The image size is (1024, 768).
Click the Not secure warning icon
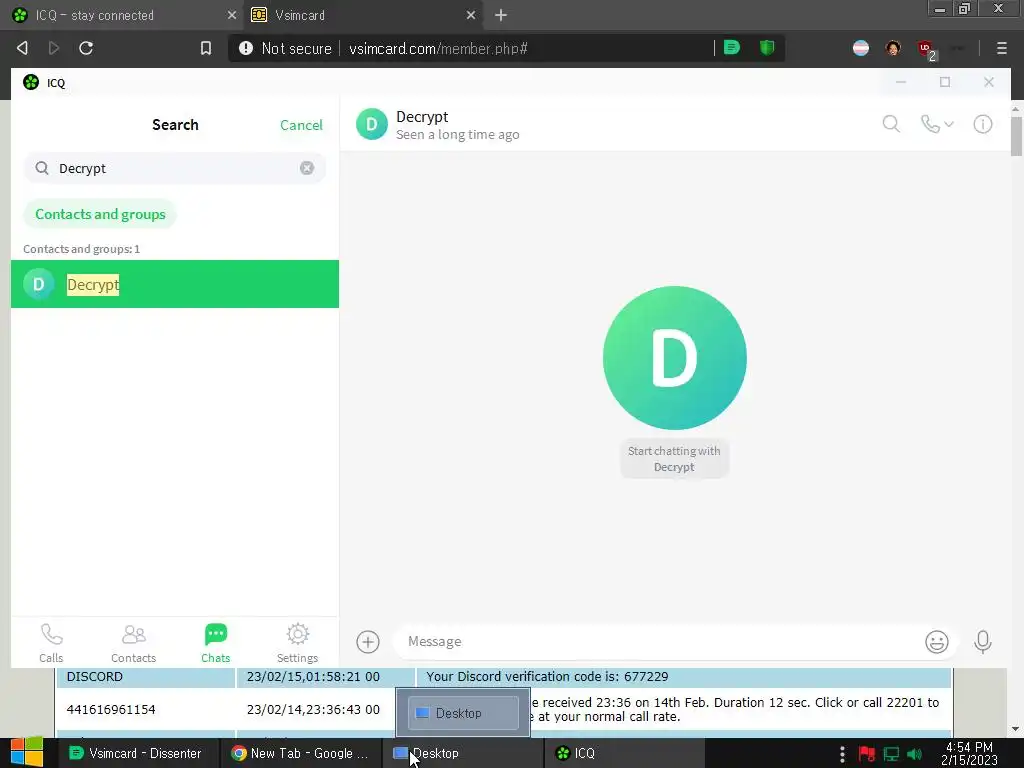point(246,48)
